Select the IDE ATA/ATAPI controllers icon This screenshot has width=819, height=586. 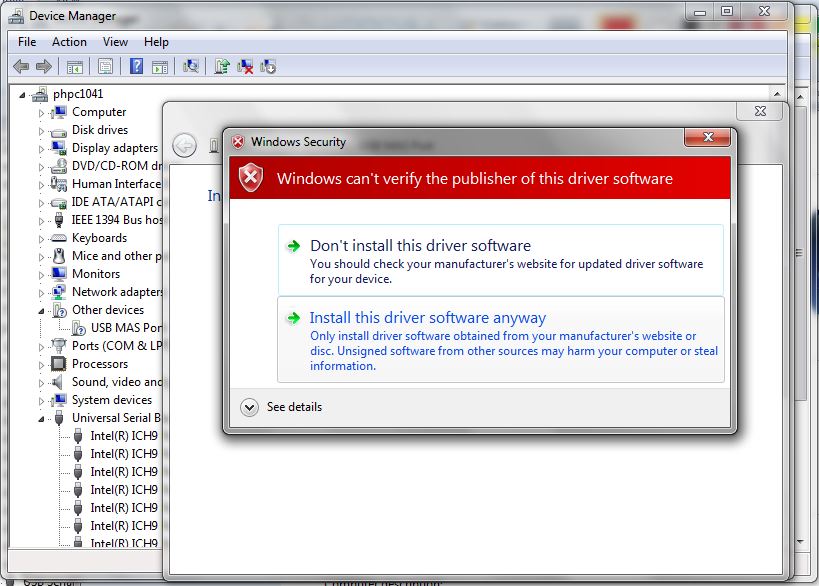click(58, 203)
